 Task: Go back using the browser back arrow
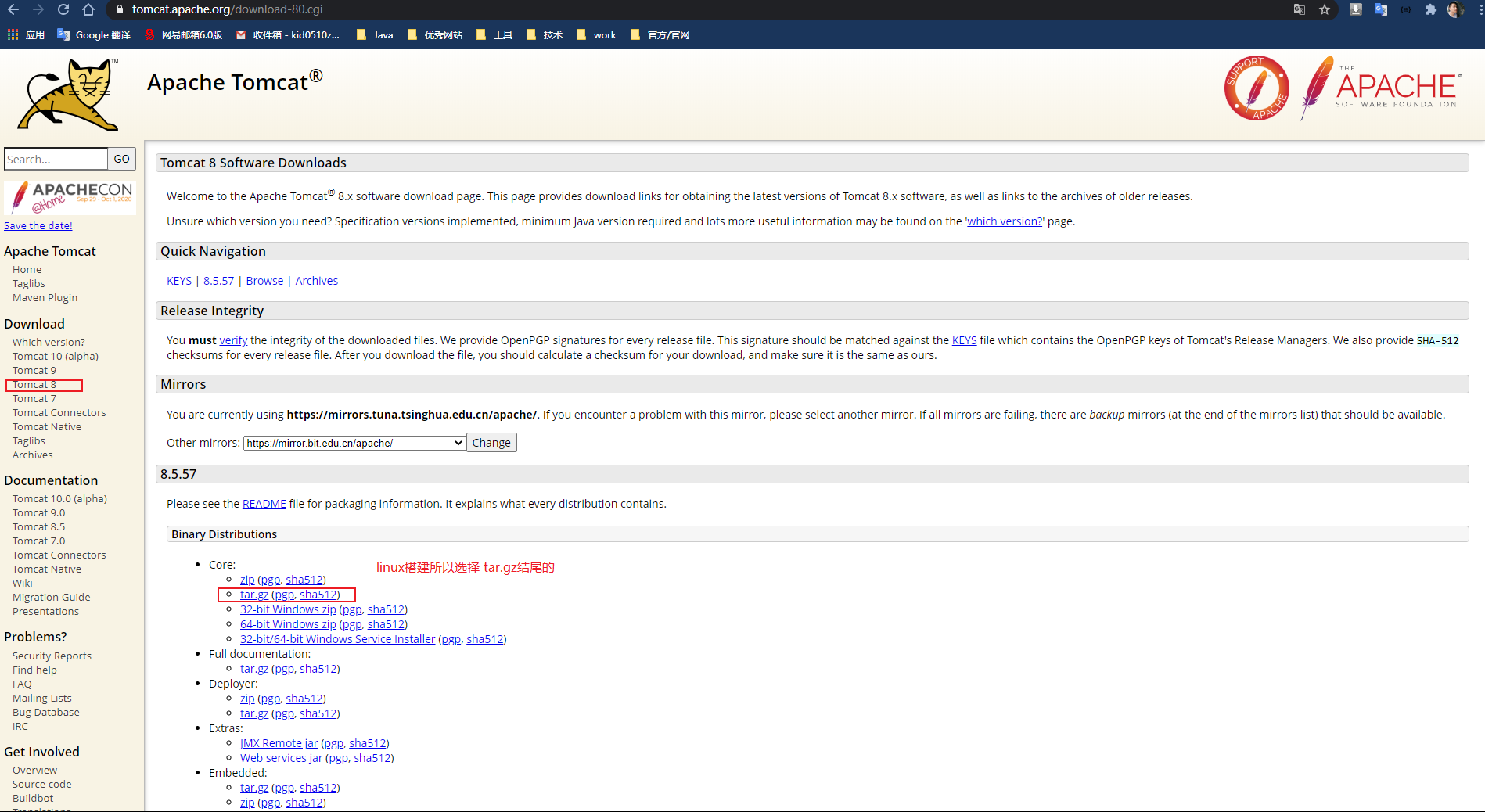13,9
